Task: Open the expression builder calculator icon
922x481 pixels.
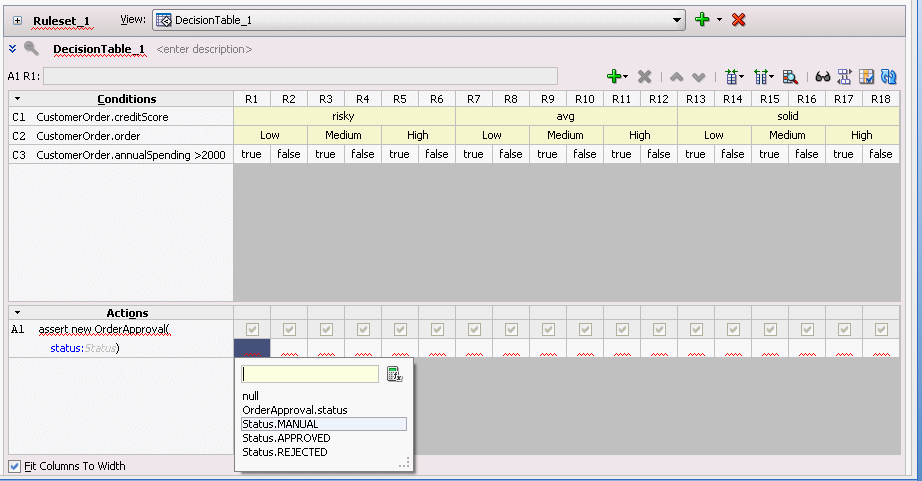Action: point(394,374)
